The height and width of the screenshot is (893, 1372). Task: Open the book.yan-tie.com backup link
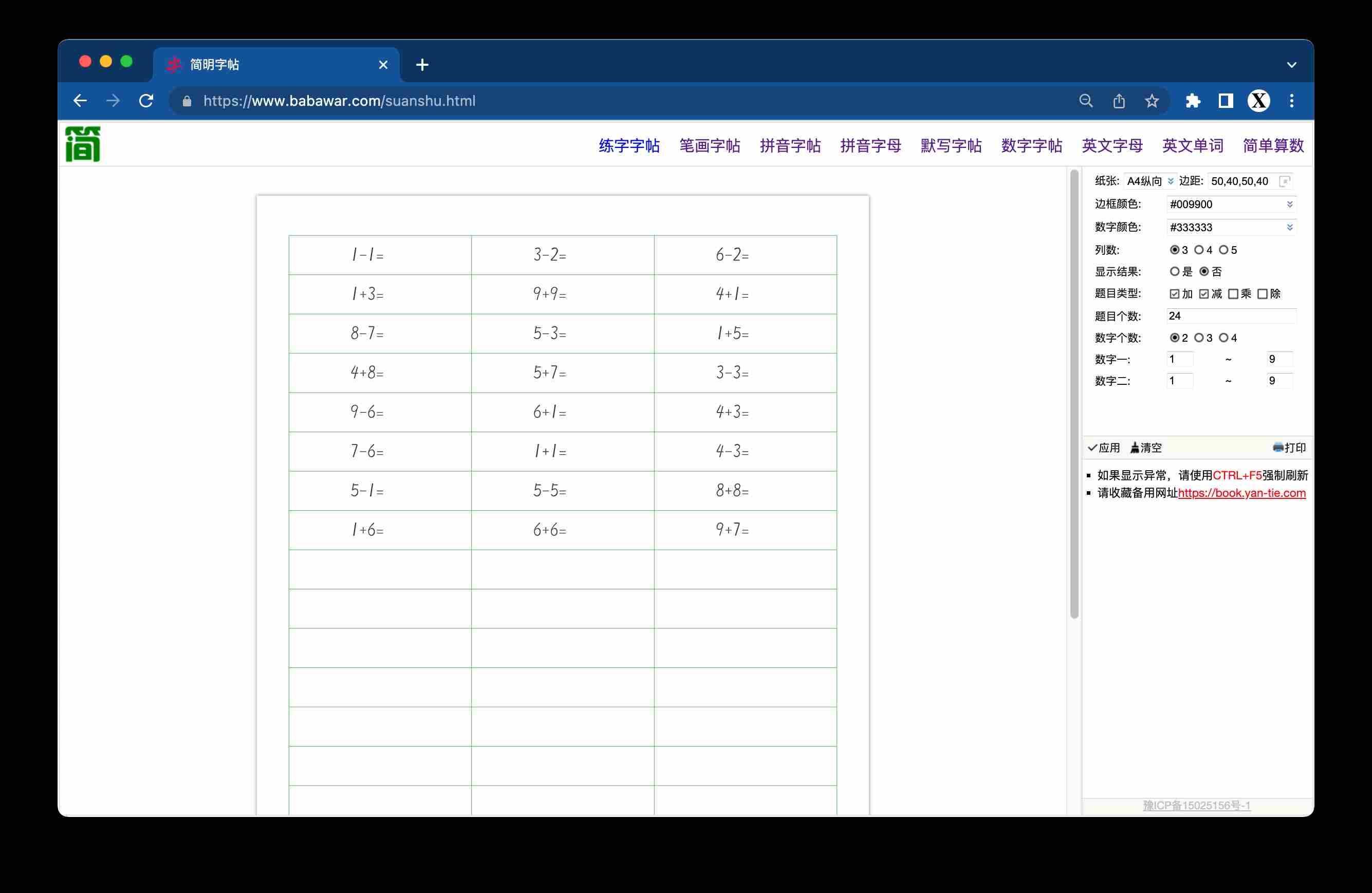tap(1241, 493)
